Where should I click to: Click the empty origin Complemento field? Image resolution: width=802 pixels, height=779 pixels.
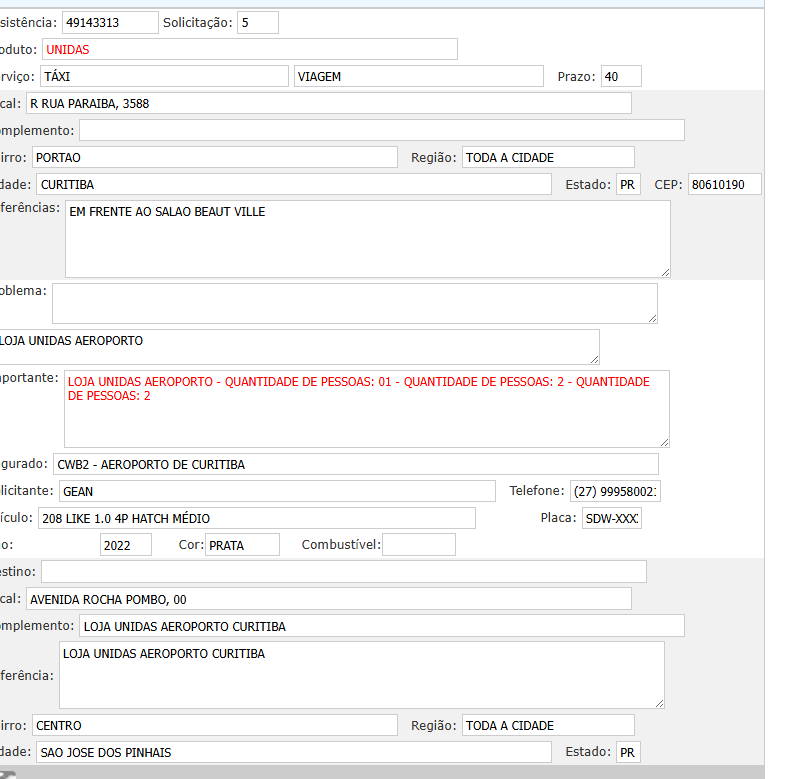click(x=382, y=130)
